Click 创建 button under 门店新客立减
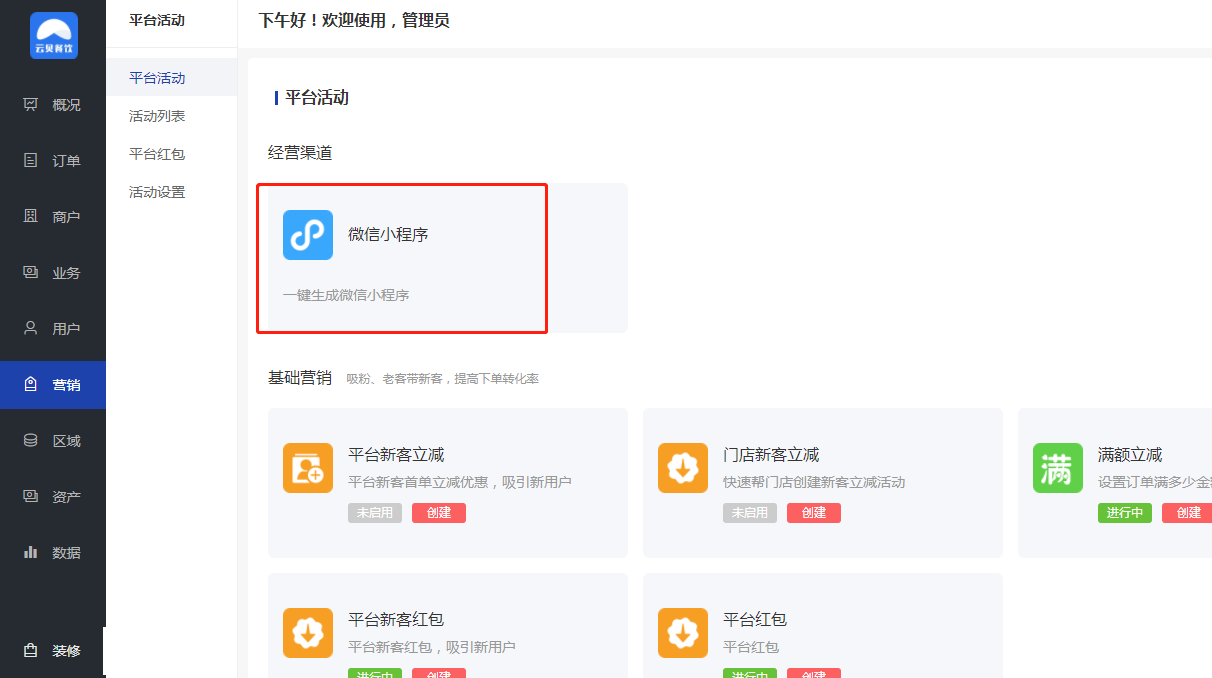Viewport: 1212px width, 678px height. pyautogui.click(x=814, y=513)
